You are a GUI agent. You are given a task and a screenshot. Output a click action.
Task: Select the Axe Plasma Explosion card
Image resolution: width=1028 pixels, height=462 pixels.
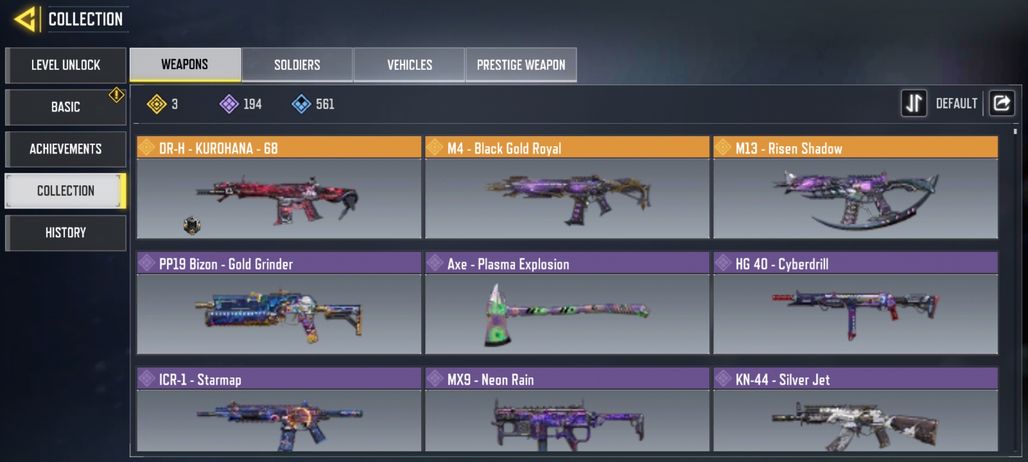tap(567, 303)
